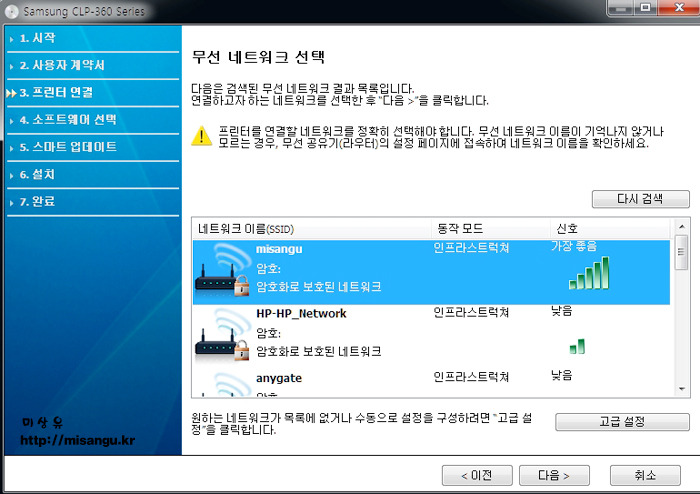Click the network list scrollbar thumb
The width and height of the screenshot is (700, 494).
click(682, 253)
